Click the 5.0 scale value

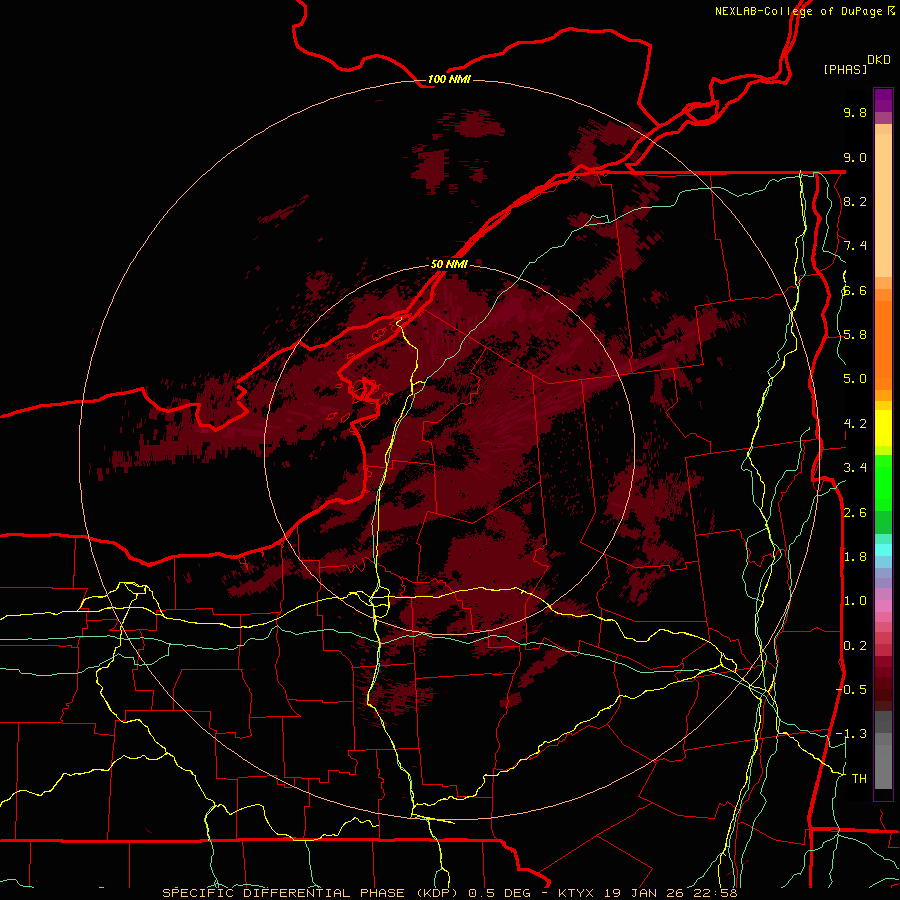[855, 379]
